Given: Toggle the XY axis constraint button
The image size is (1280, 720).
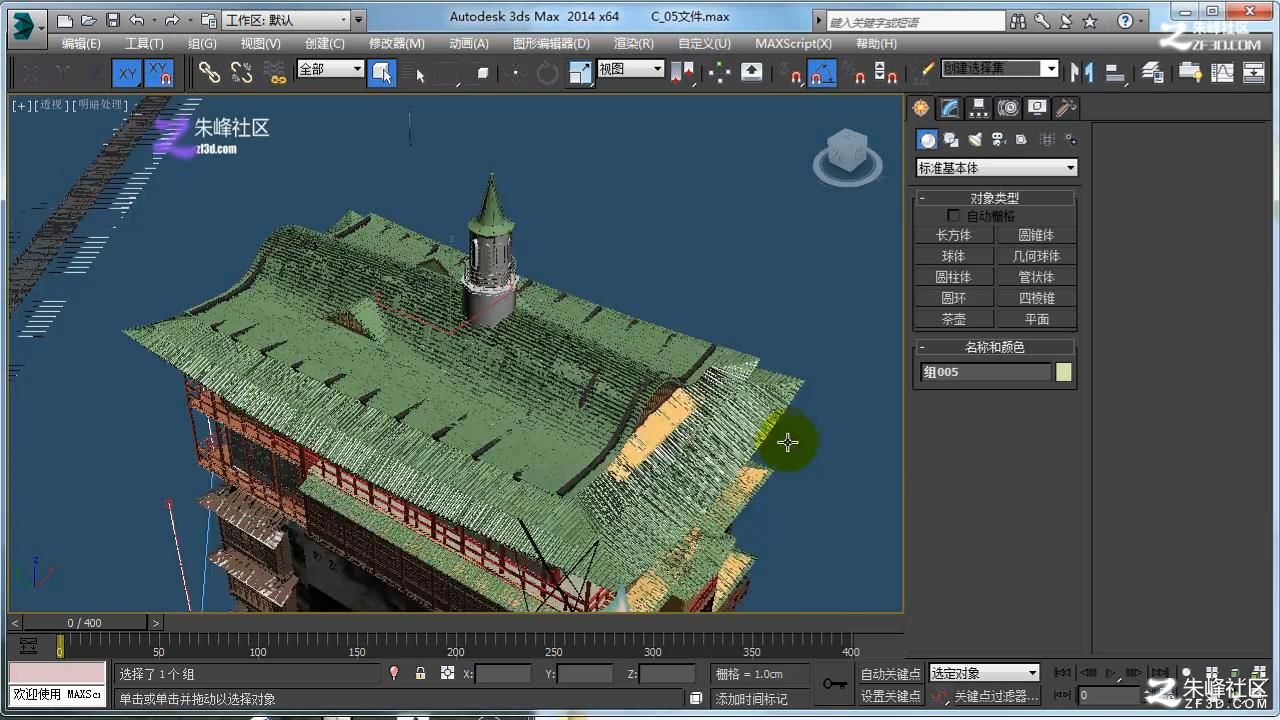Looking at the screenshot, I should pyautogui.click(x=126, y=72).
